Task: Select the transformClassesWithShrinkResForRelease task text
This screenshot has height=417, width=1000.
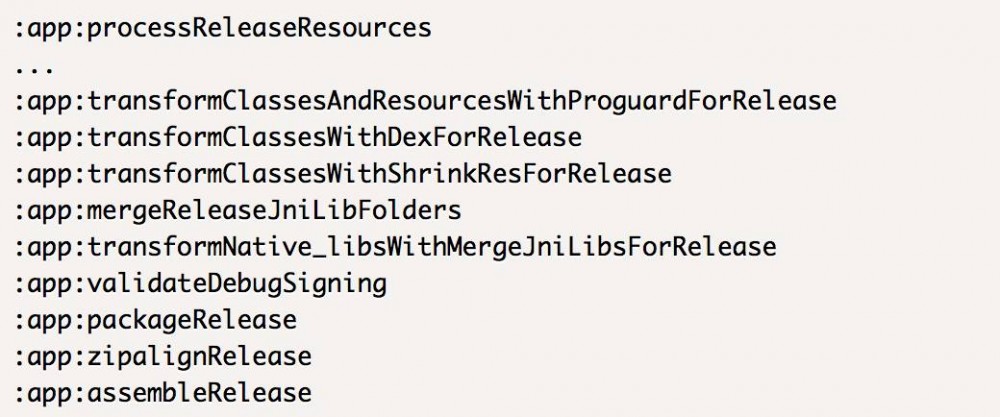Action: pyautogui.click(x=379, y=173)
